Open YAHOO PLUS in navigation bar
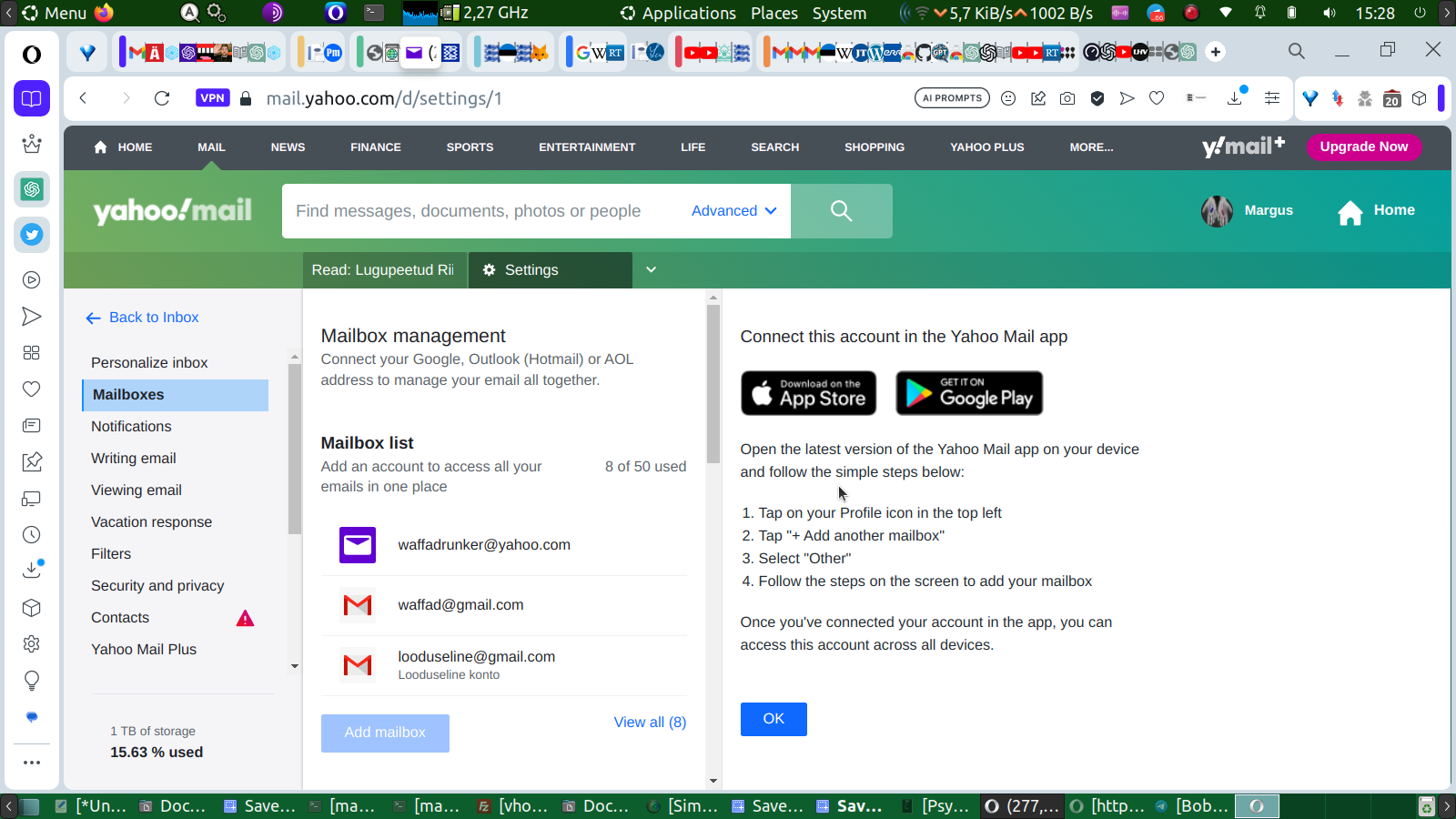Screen dimensions: 1456x819 point(987,147)
